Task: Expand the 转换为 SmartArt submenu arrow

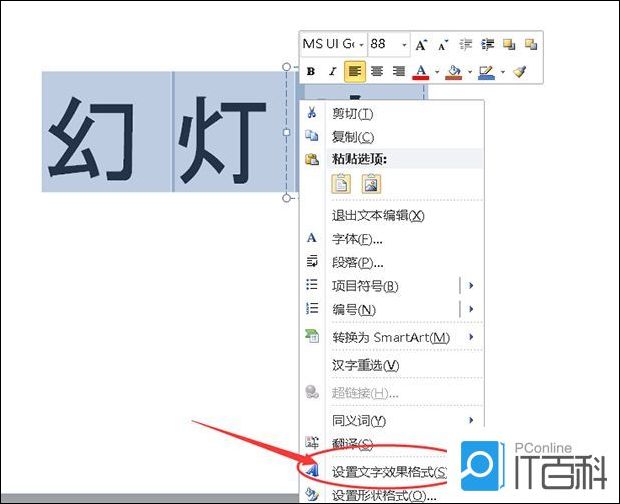Action: coord(471,337)
